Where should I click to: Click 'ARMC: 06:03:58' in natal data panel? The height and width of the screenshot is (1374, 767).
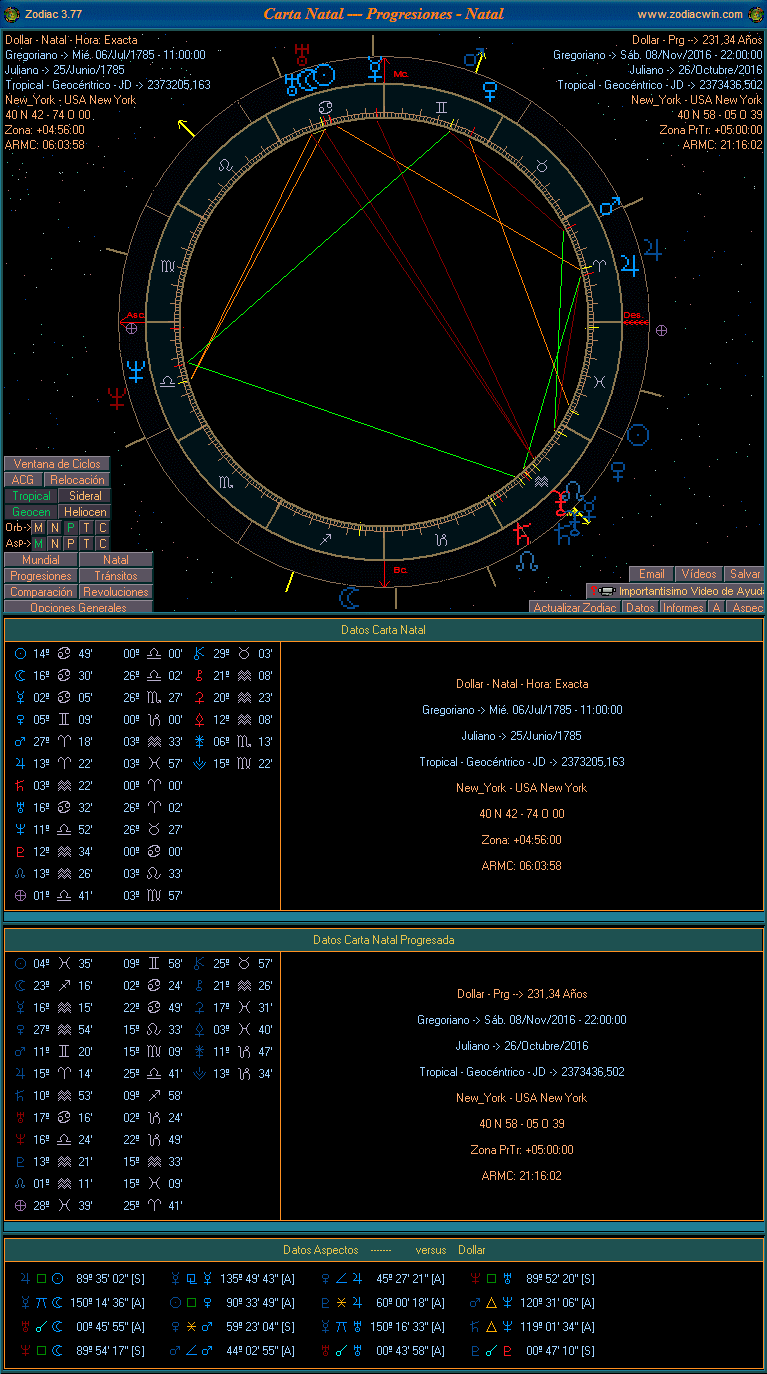point(522,866)
